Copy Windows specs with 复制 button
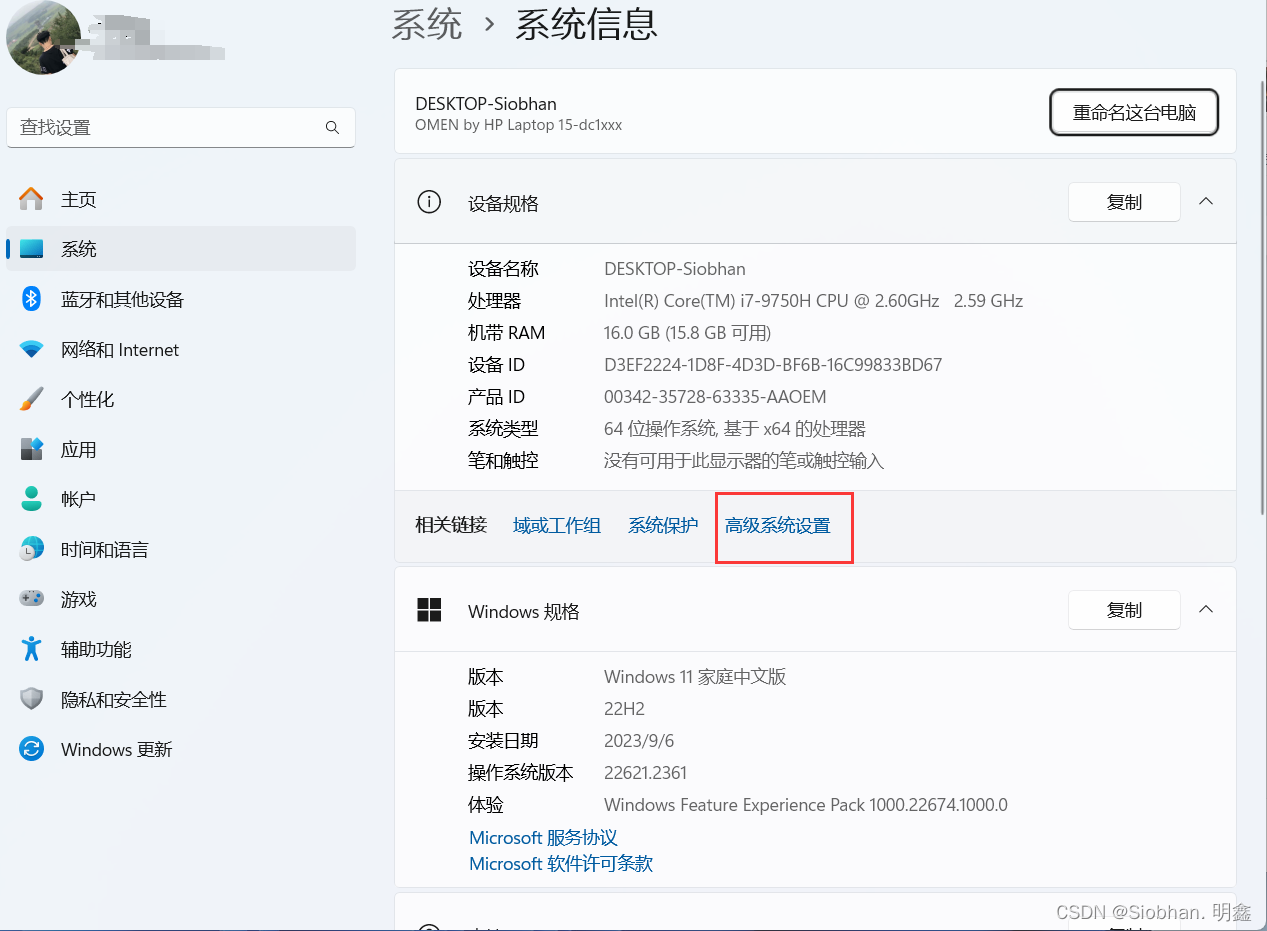 1124,610
